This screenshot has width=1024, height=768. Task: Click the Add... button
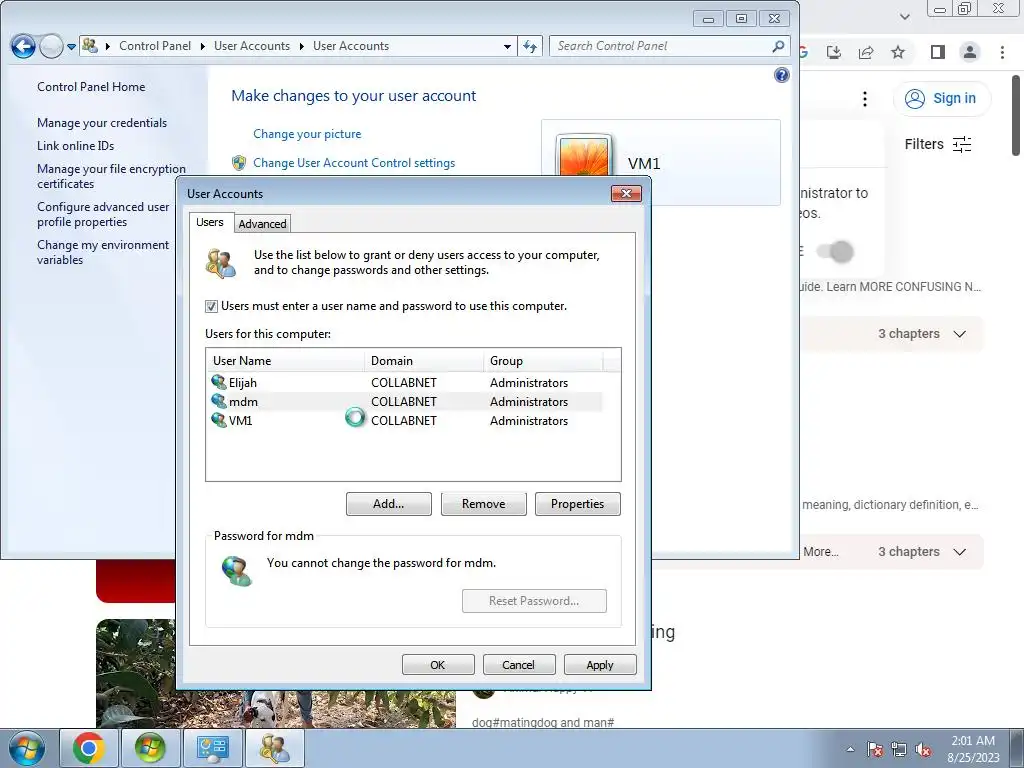point(389,504)
